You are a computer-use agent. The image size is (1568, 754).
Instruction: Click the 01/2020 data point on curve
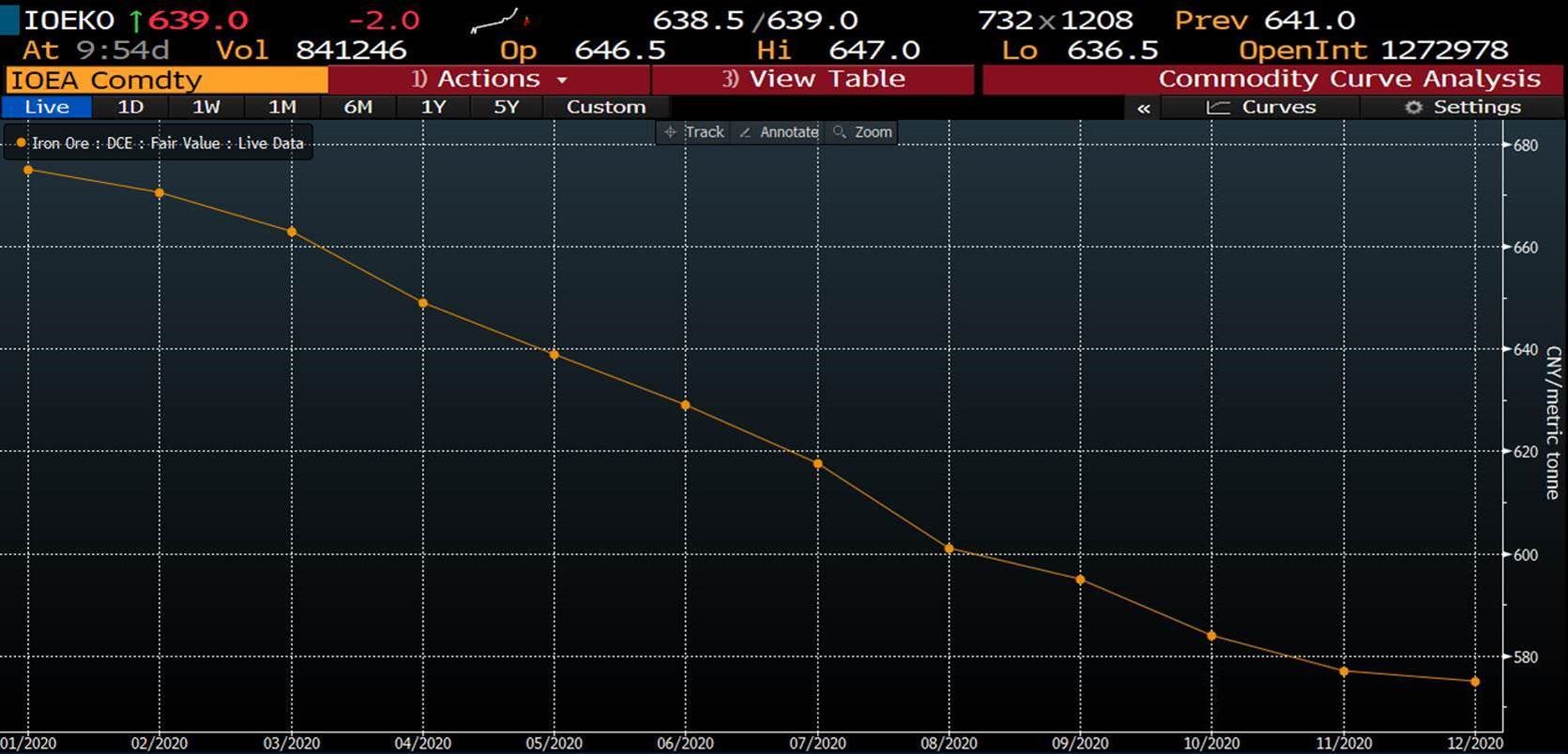coord(28,170)
